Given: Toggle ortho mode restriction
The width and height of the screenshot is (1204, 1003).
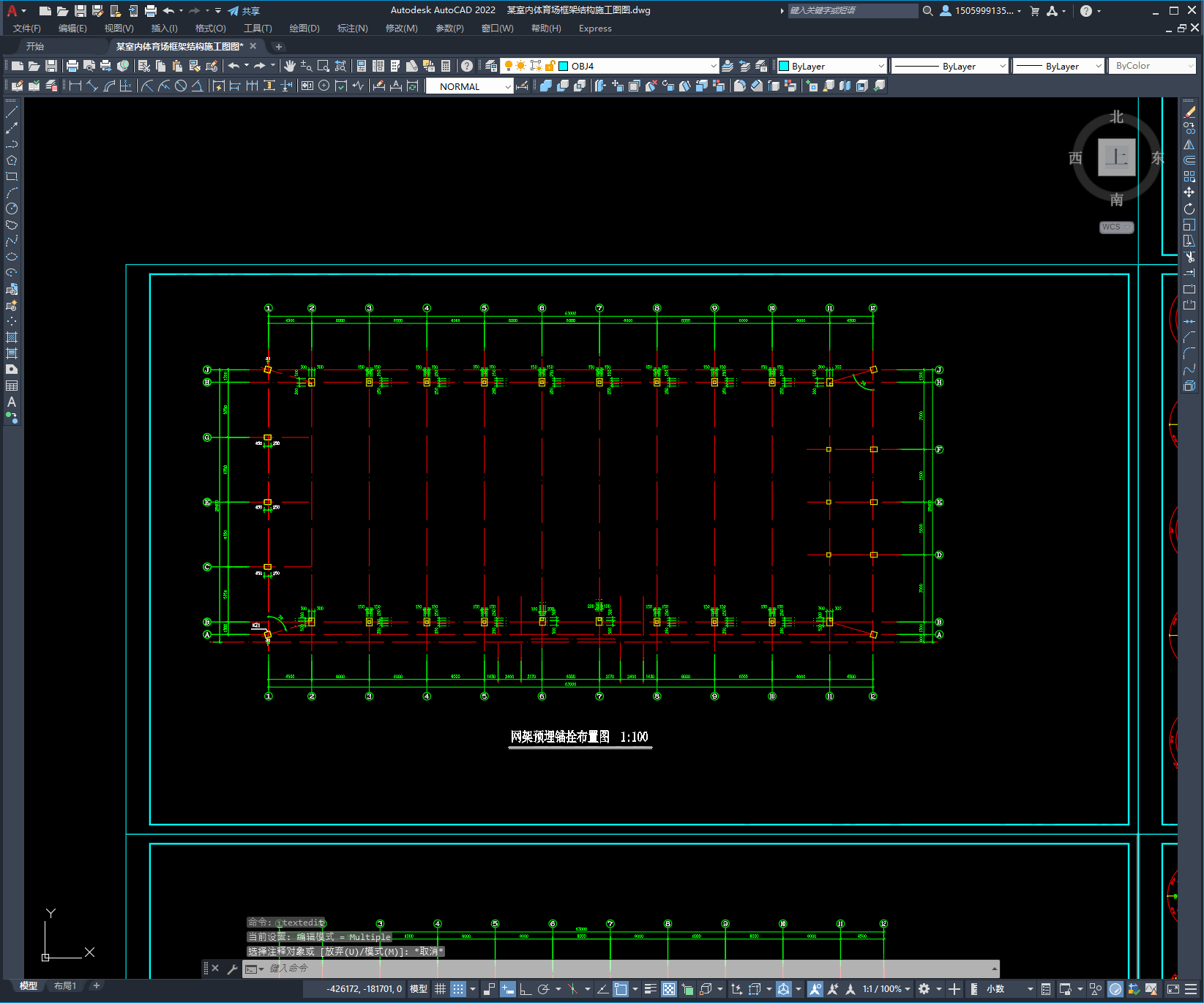Looking at the screenshot, I should [x=526, y=989].
